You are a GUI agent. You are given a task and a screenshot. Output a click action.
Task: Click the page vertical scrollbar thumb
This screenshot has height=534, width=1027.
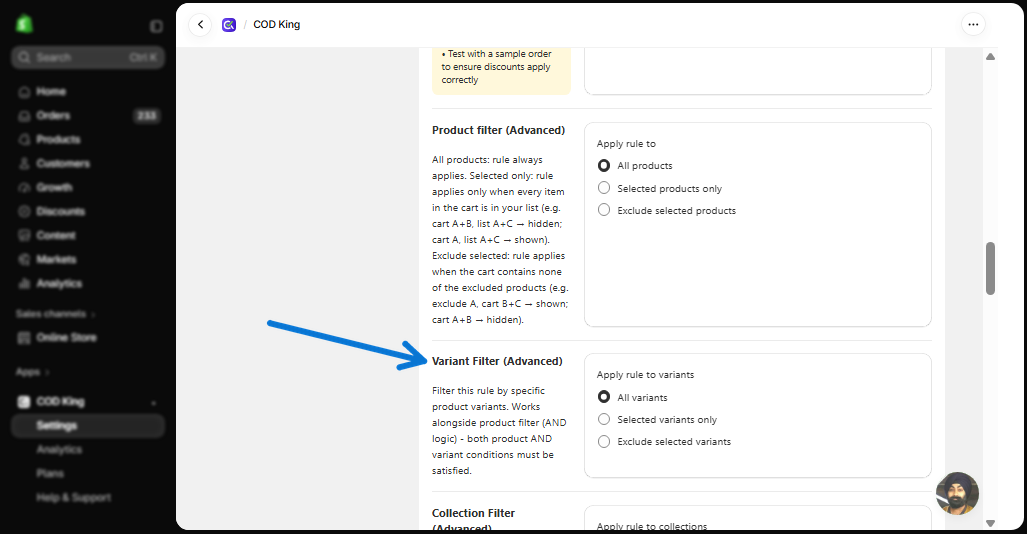990,269
